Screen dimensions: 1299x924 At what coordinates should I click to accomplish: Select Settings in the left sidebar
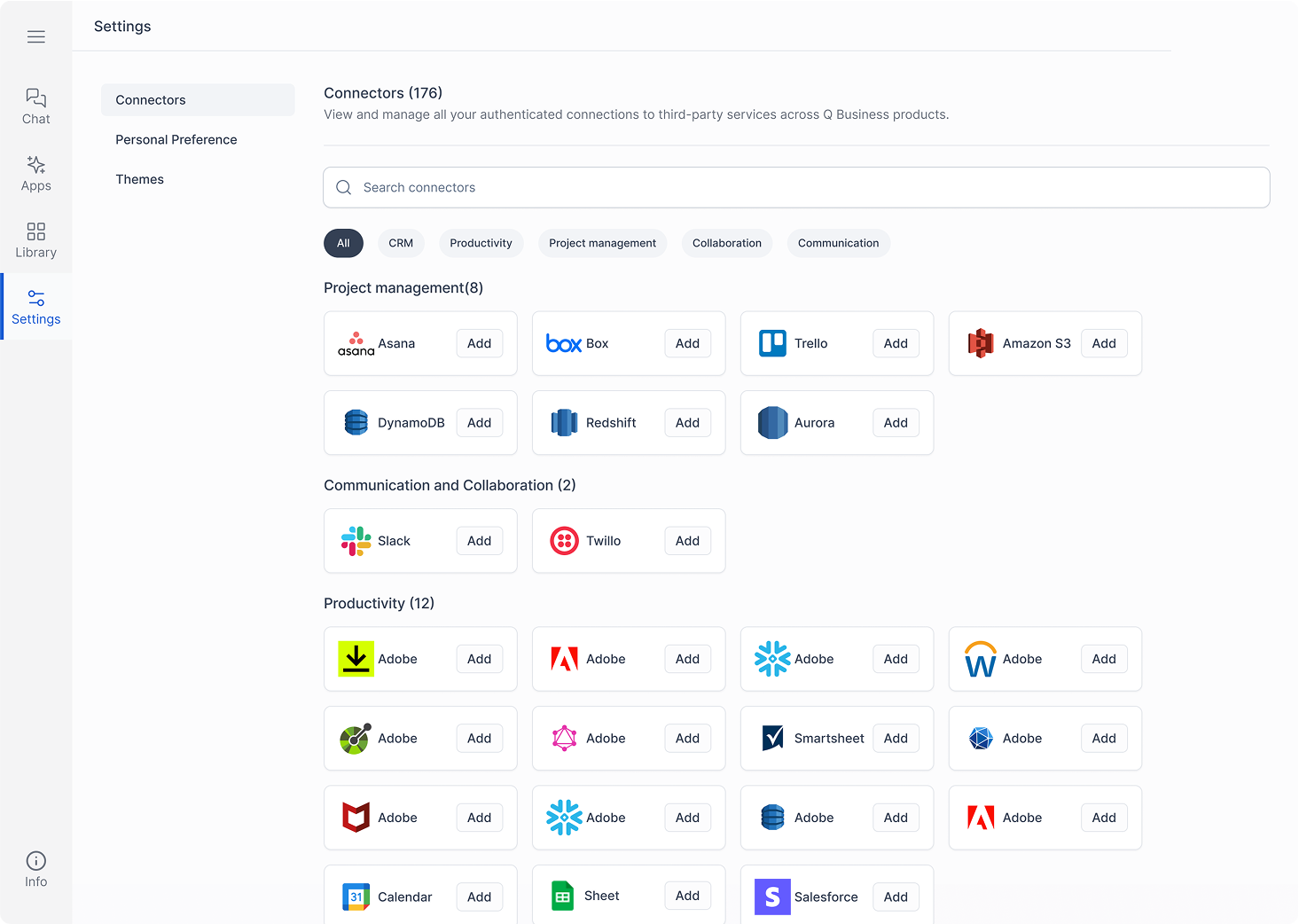pos(36,307)
